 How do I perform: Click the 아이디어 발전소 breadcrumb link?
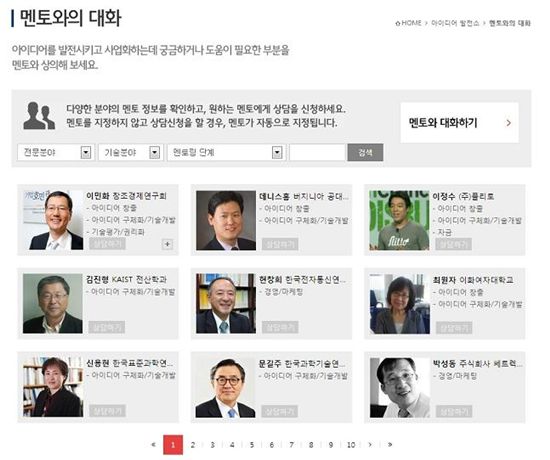[x=455, y=23]
